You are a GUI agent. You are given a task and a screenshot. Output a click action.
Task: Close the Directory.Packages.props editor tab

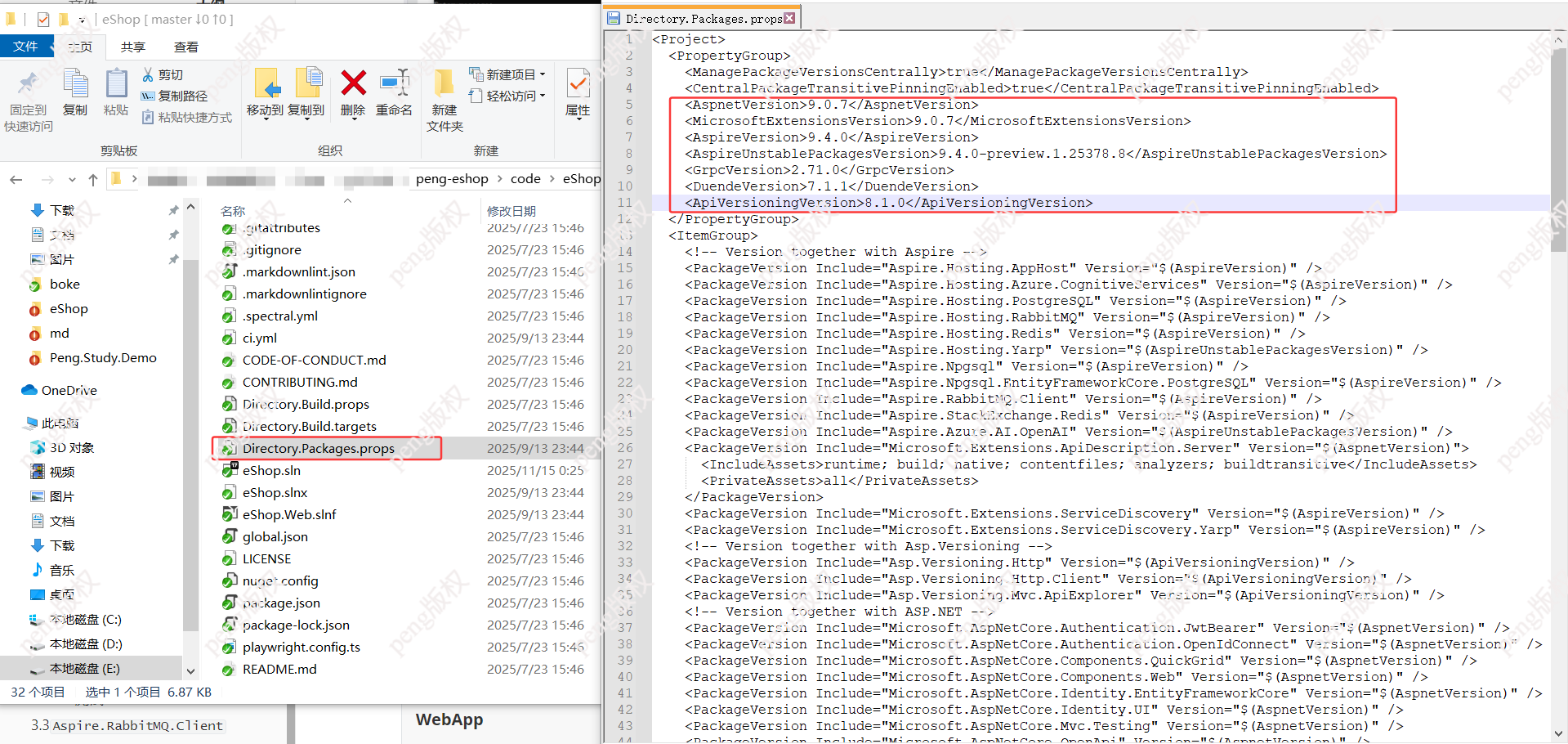(789, 18)
